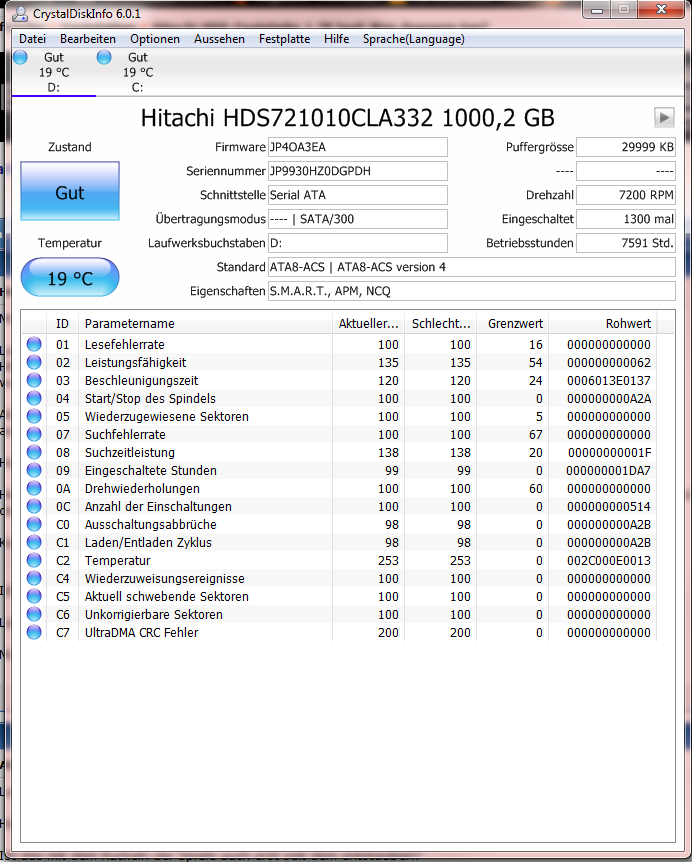Open the Festplatte menu
Image resolution: width=692 pixels, height=862 pixels.
pyautogui.click(x=285, y=39)
